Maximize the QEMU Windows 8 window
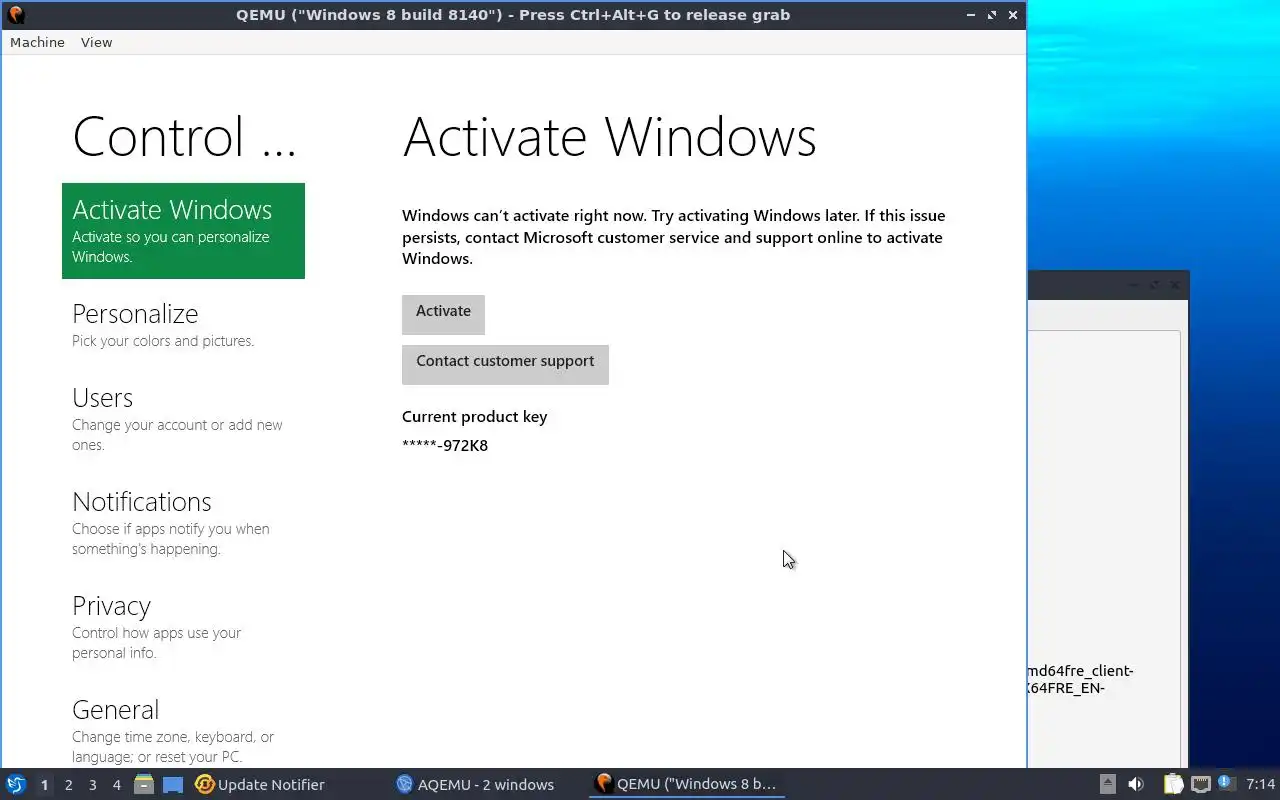This screenshot has height=800, width=1280. (x=992, y=15)
